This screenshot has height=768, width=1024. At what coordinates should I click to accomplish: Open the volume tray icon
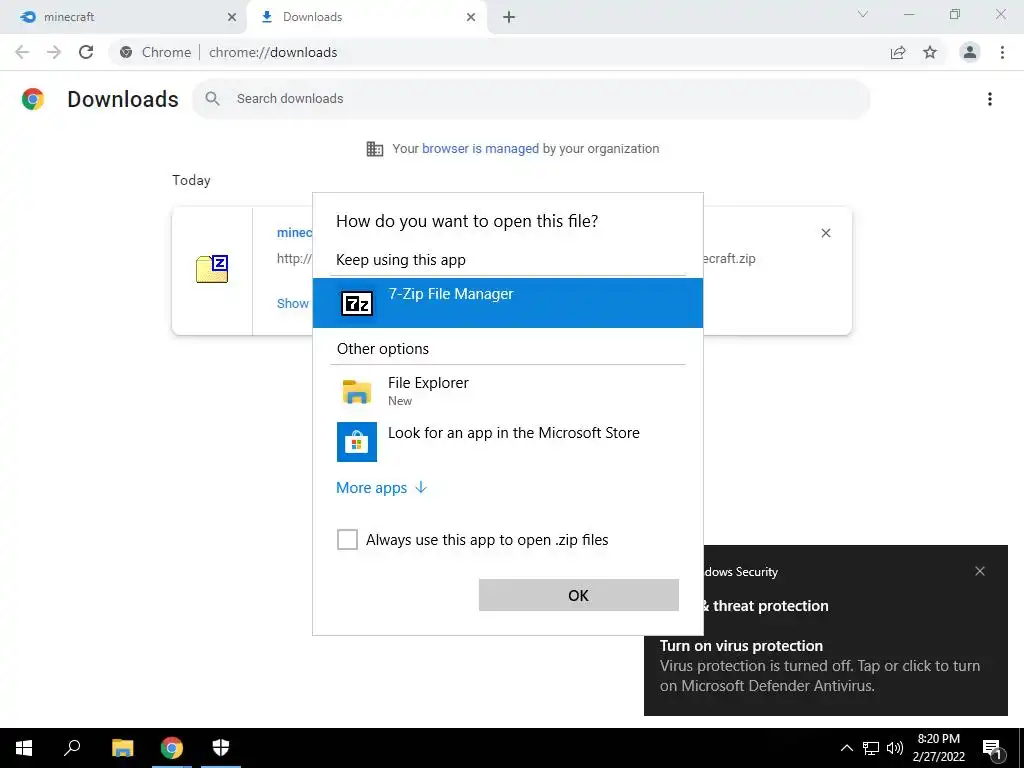point(895,748)
